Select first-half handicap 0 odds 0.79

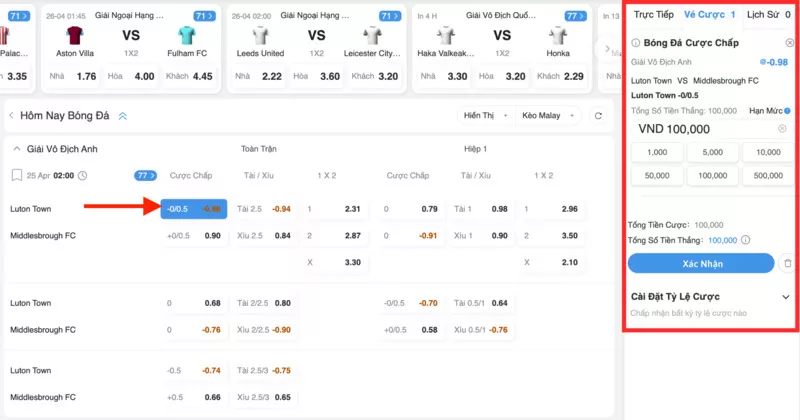pos(411,209)
